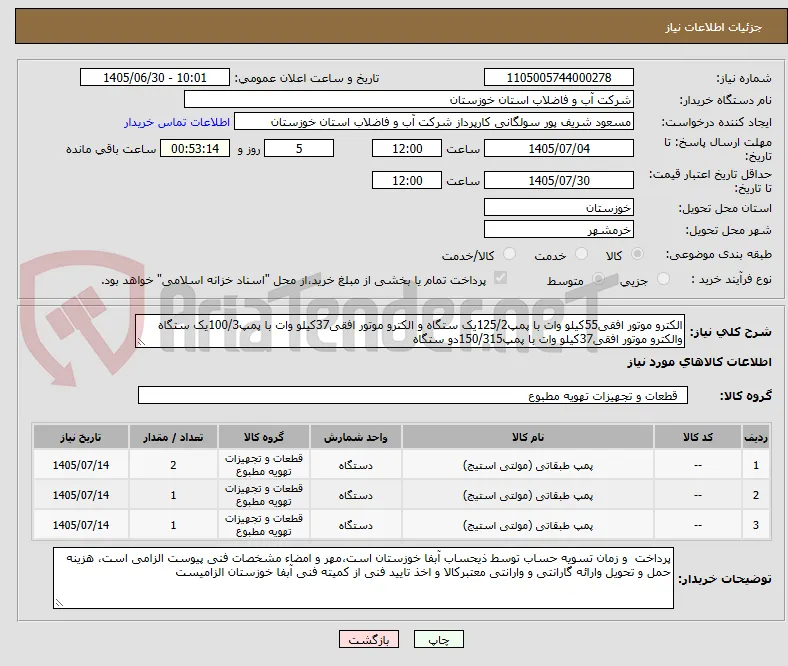Click the response deadline time 12:00 field
788x666 pixels.
click(407, 148)
